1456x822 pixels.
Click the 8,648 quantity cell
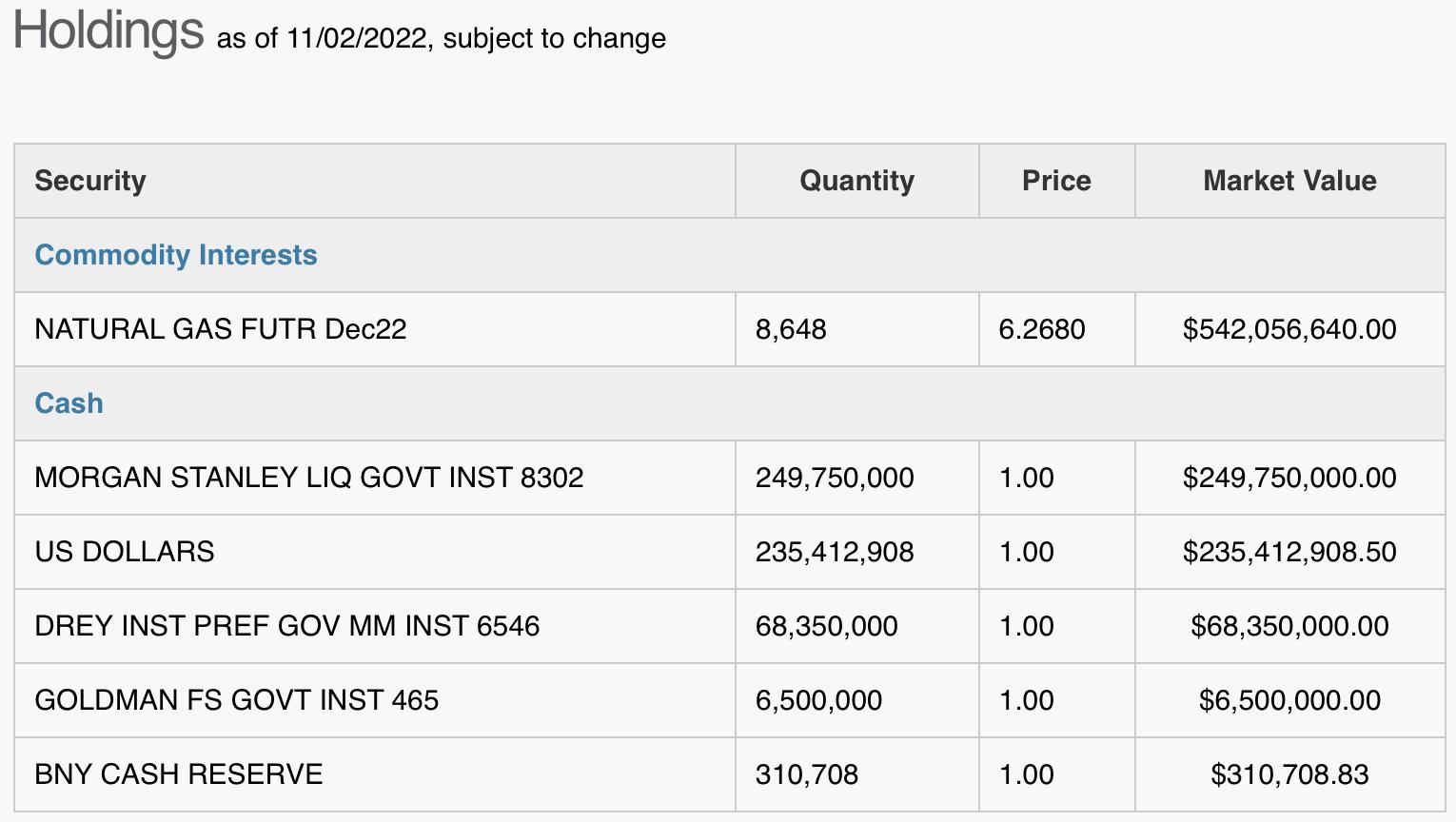click(791, 329)
